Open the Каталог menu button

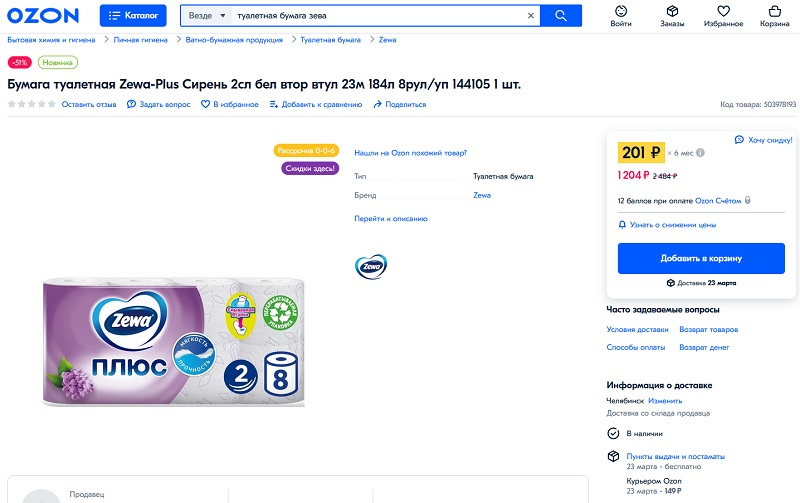[x=133, y=15]
